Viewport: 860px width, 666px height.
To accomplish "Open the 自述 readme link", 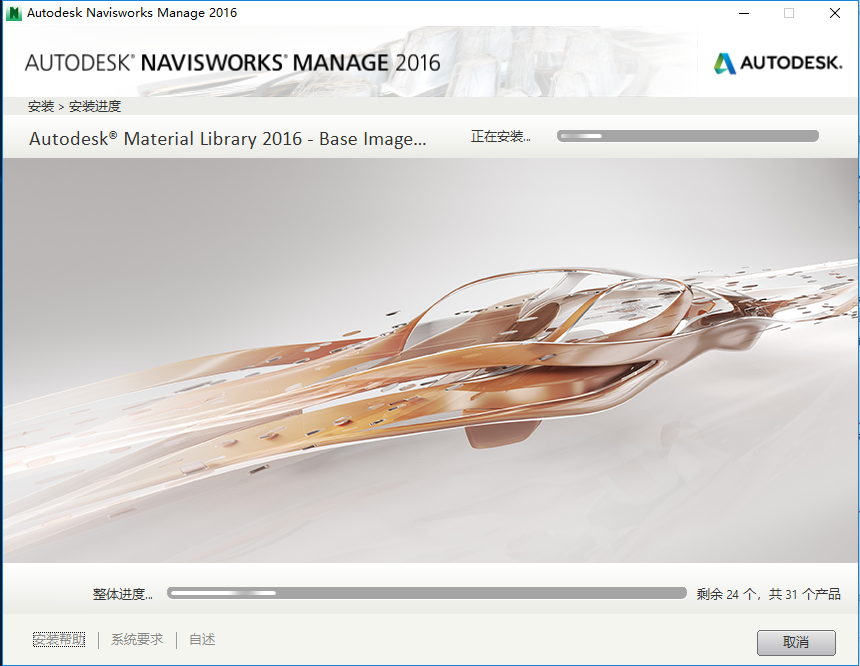I will coord(202,640).
